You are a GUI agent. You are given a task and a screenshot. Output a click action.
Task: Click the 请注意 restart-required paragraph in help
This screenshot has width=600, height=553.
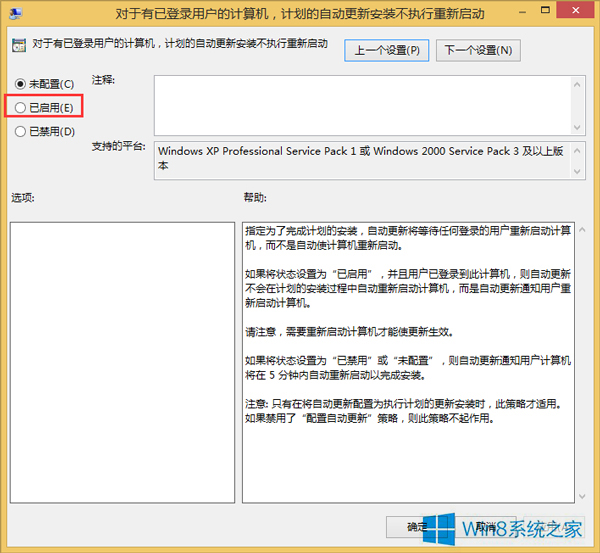[x=349, y=332]
